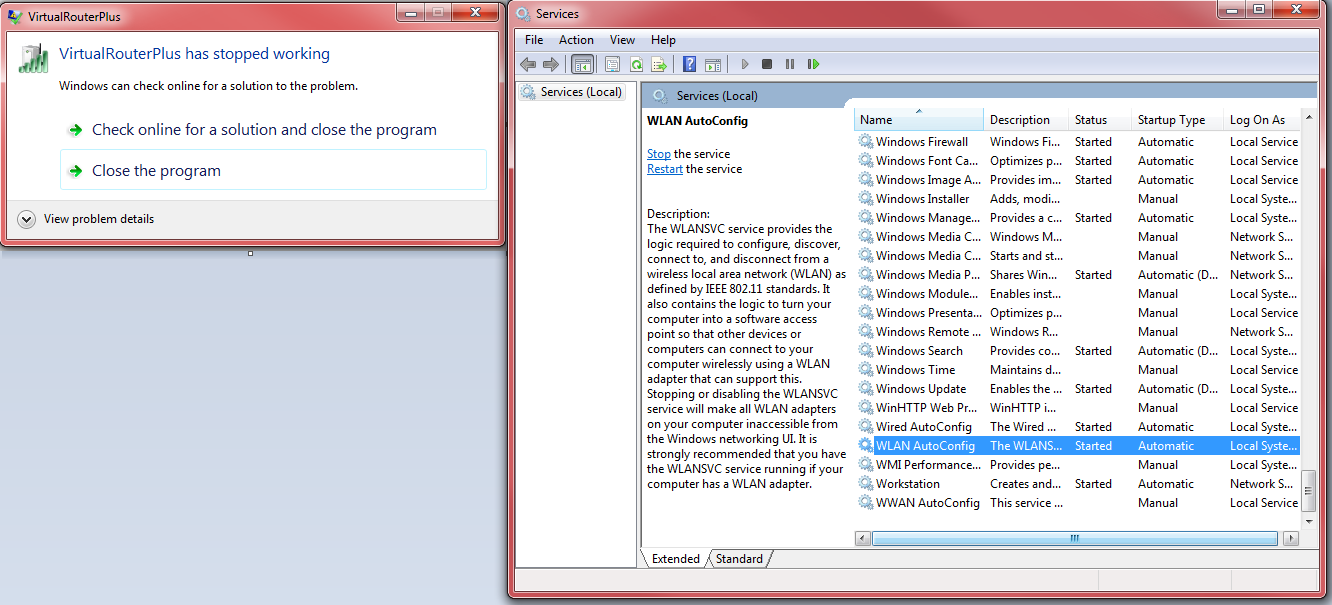
Task: Click the Export List toolbar icon
Action: [x=659, y=64]
